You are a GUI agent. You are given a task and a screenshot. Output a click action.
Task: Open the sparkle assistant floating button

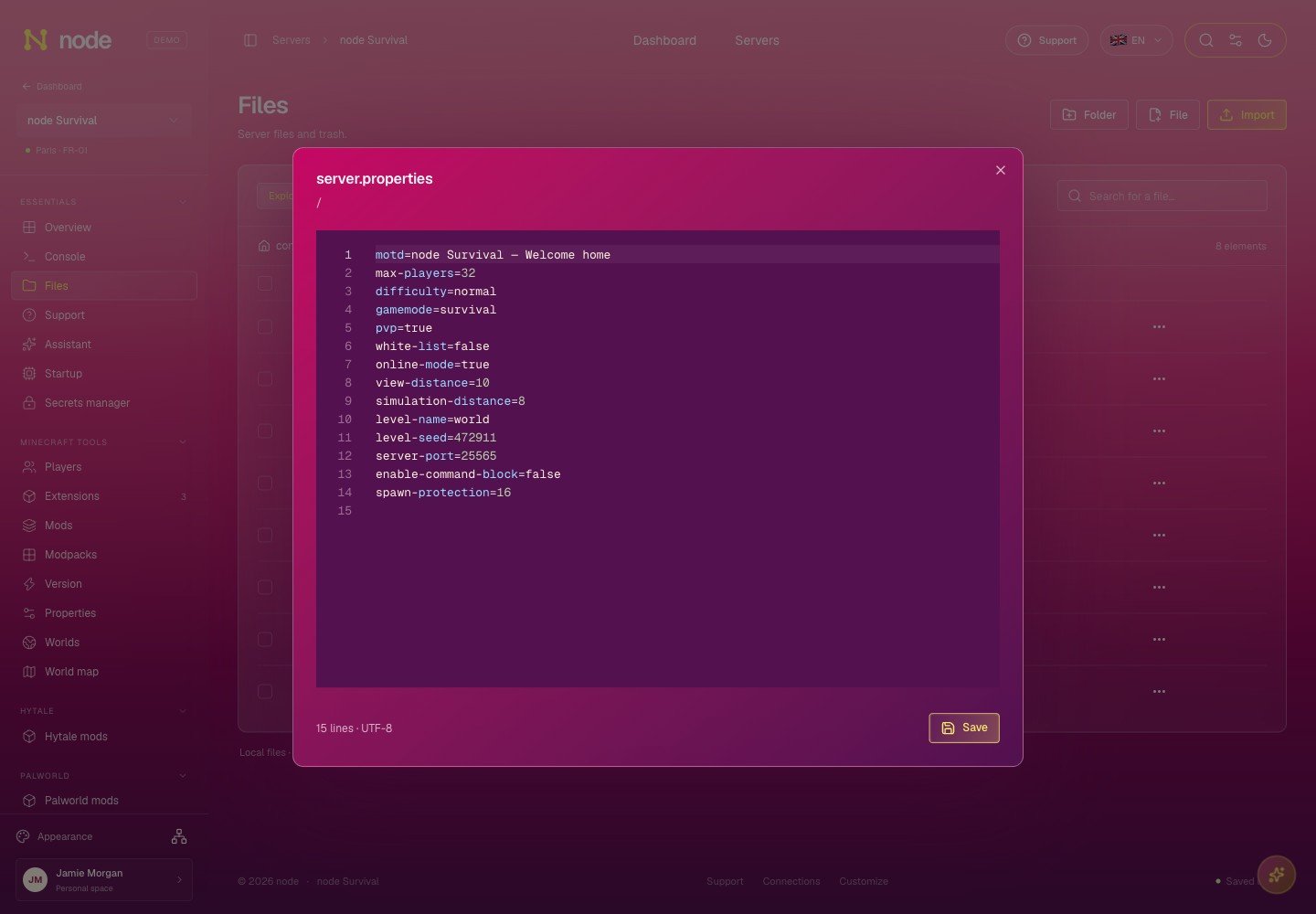pos(1277,875)
